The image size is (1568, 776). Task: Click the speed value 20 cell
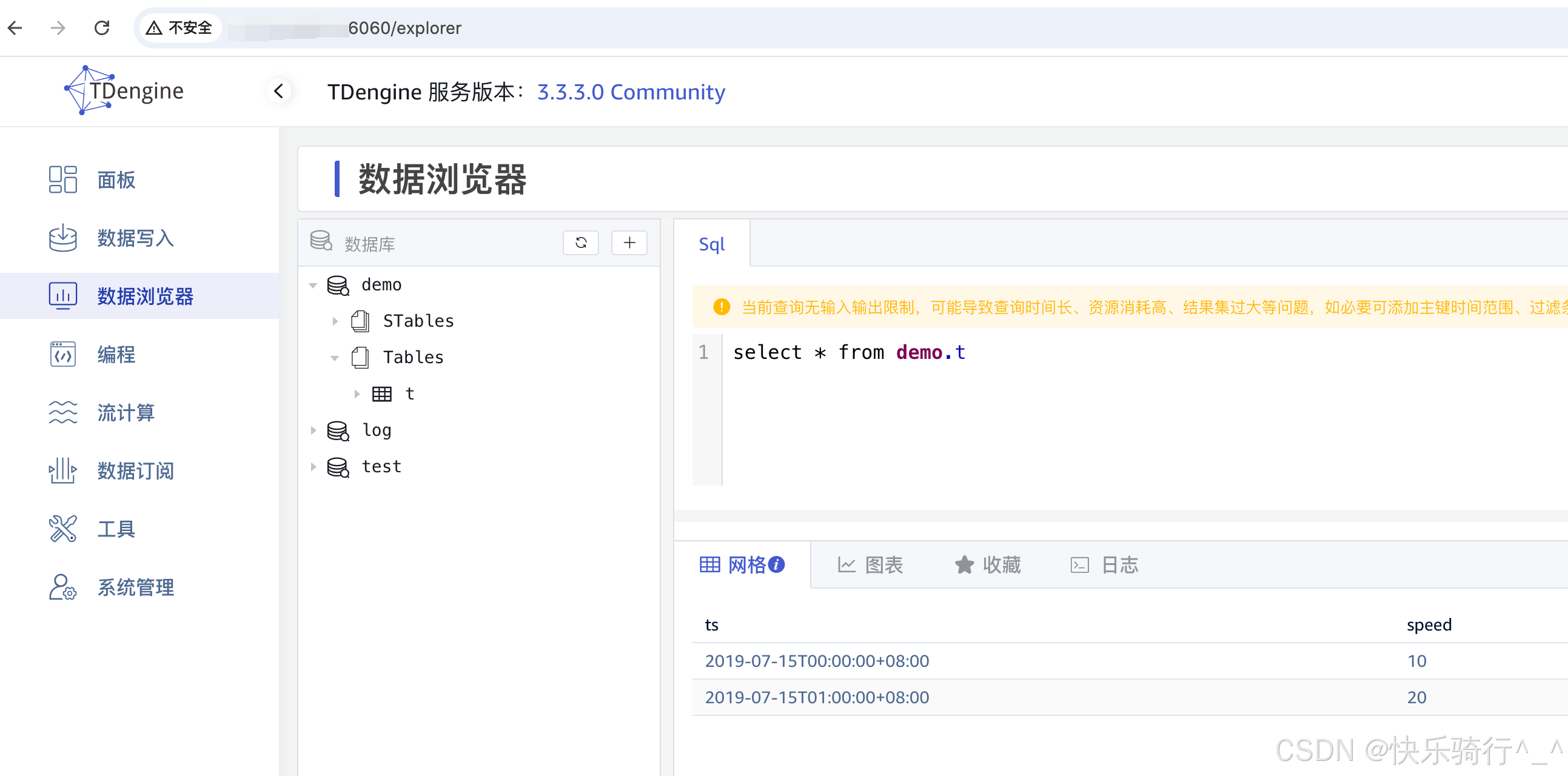tap(1416, 697)
